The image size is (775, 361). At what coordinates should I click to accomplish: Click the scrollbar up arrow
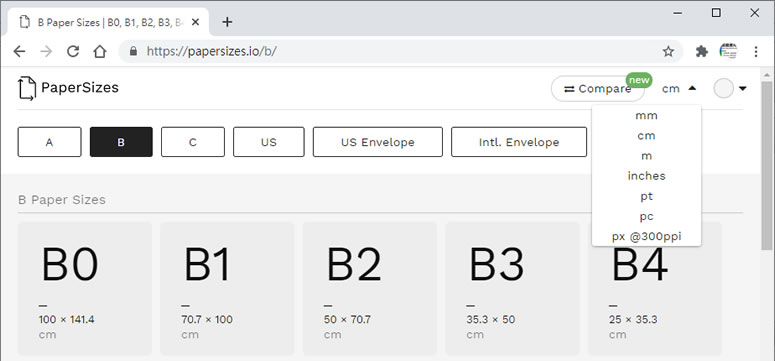[767, 75]
